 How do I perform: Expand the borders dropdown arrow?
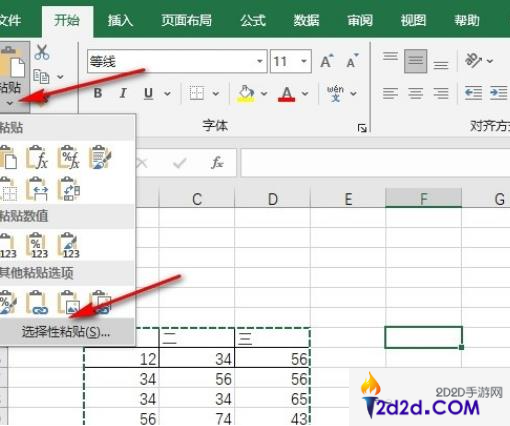click(216, 94)
